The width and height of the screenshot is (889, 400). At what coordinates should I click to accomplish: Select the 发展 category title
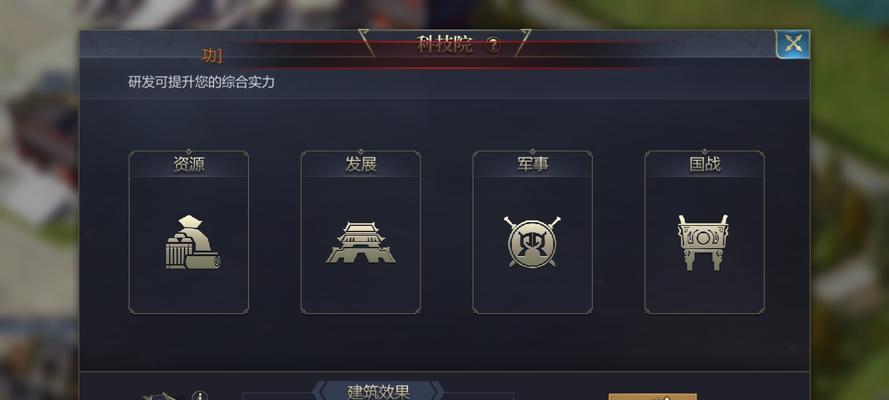[361, 164]
